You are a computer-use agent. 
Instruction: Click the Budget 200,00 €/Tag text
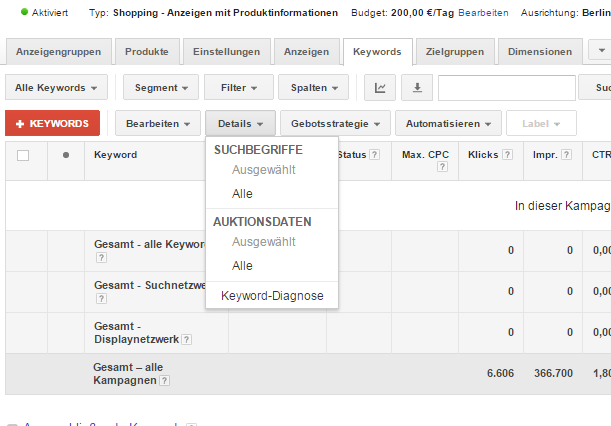[x=402, y=13]
